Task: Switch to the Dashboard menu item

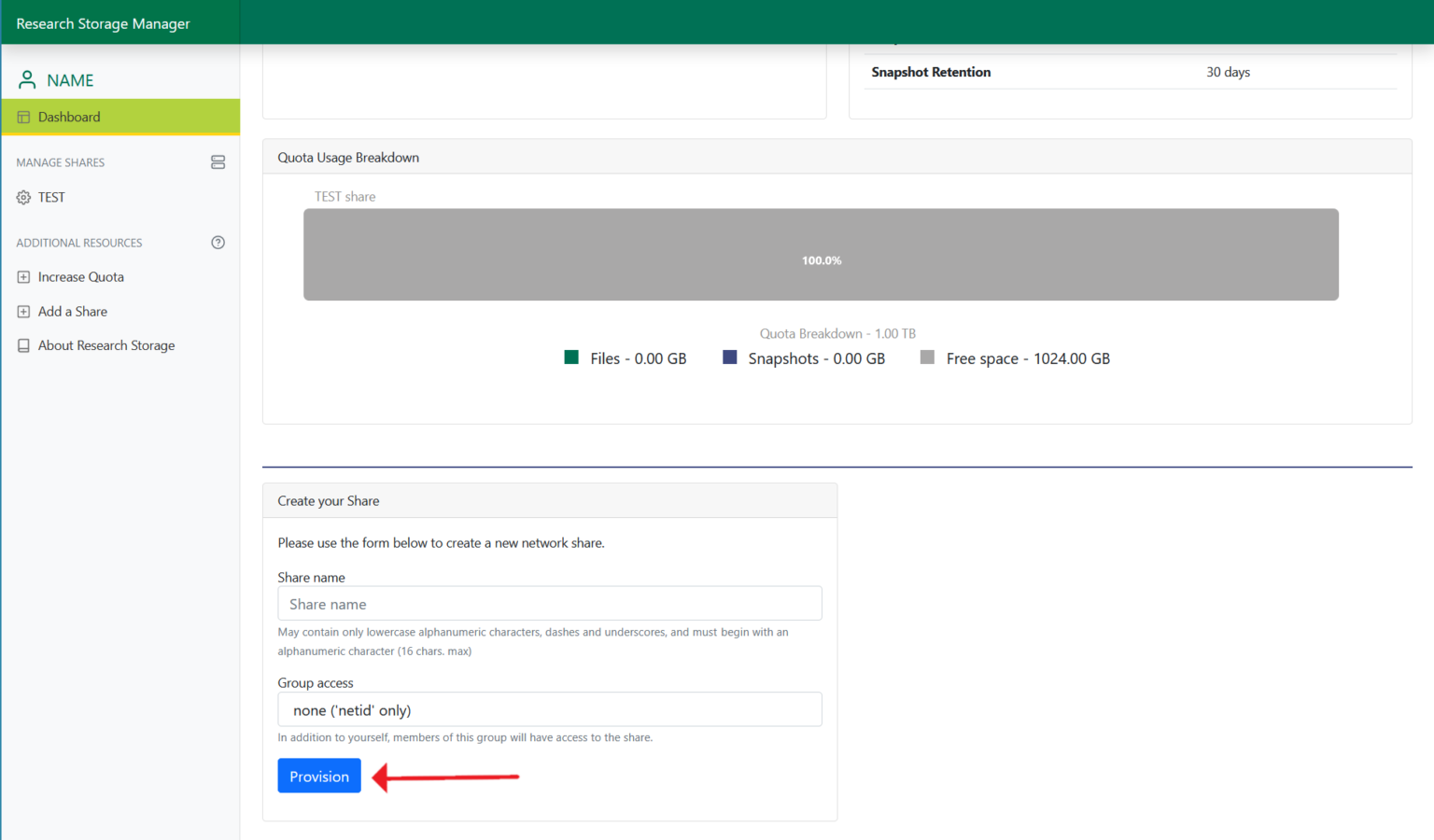Action: click(69, 116)
